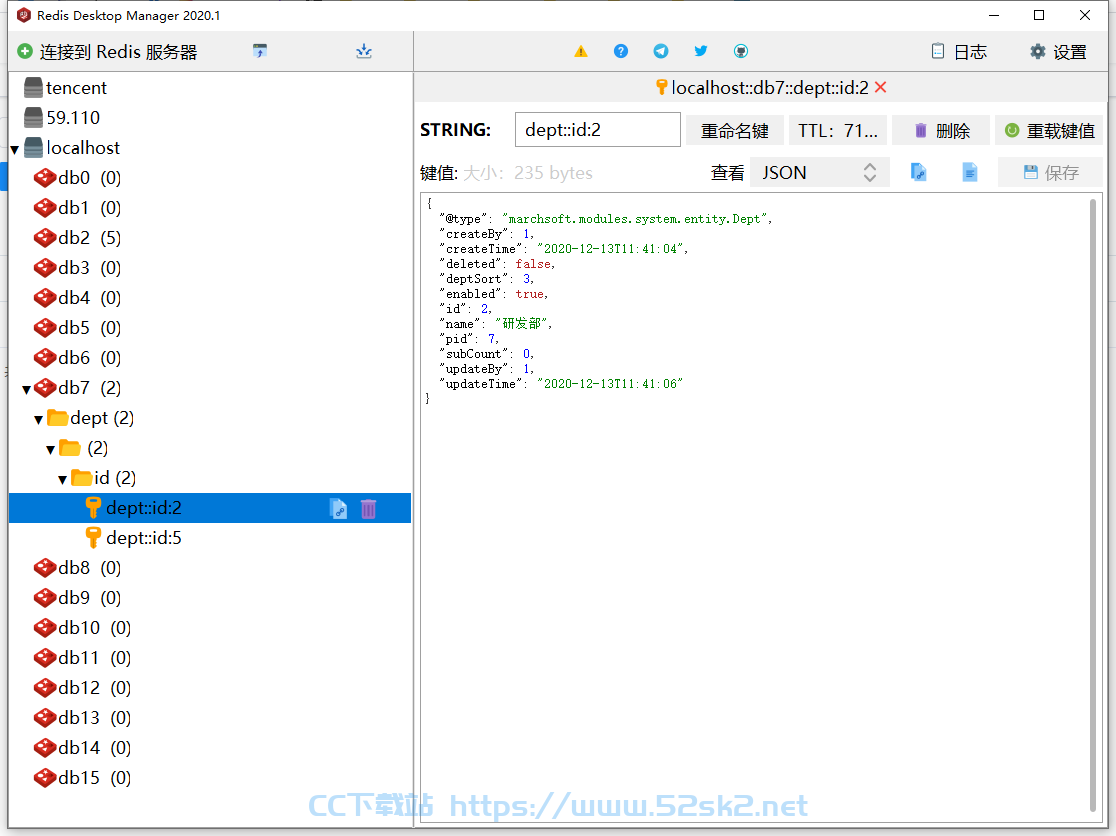The width and height of the screenshot is (1116, 836).
Task: Click the "marchsoft.modules.system.entity.Dept" type value
Action: (635, 218)
